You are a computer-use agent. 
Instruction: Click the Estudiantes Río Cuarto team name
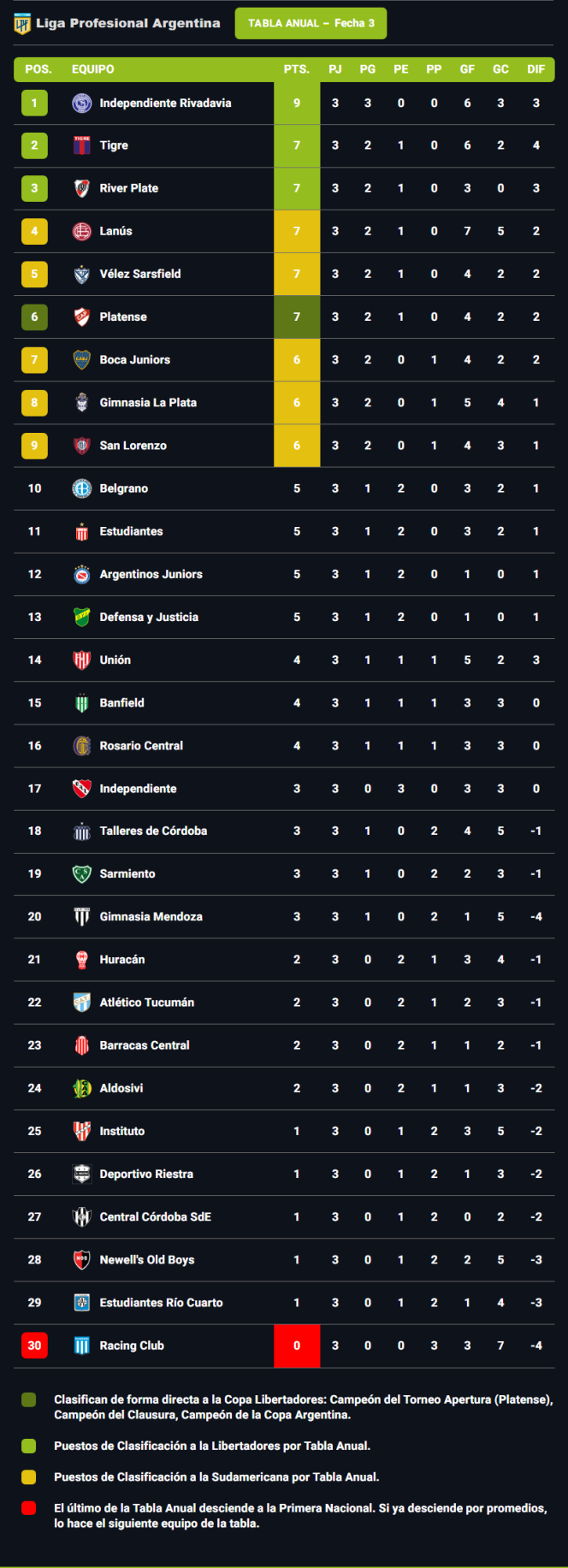[x=161, y=1303]
